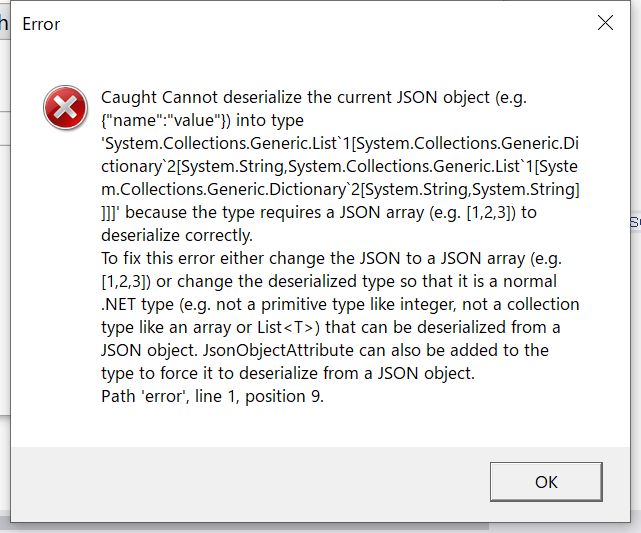Click 'because the type requires' text line
The width and height of the screenshot is (641, 533).
(x=335, y=212)
